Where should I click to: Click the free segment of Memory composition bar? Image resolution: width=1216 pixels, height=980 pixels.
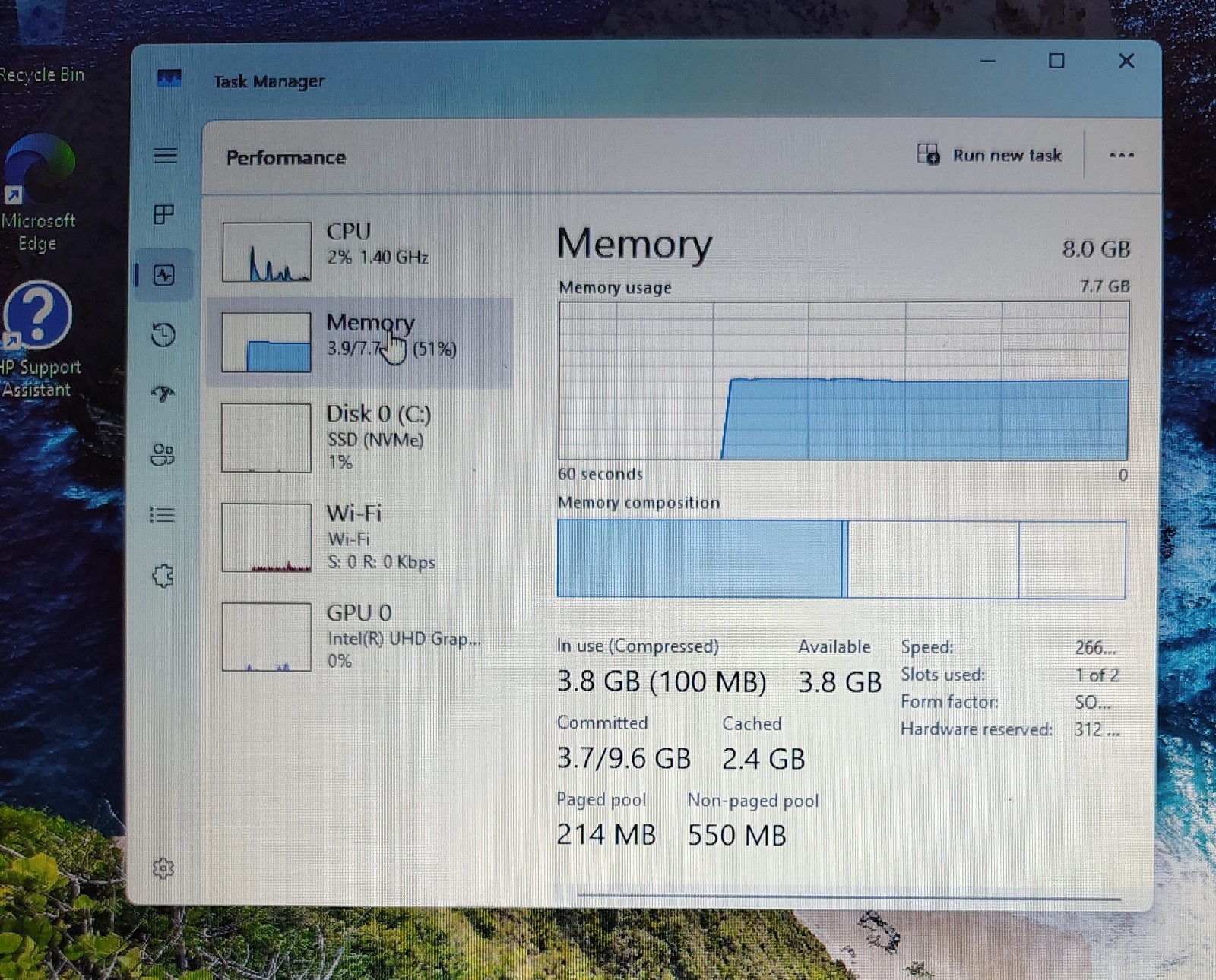(1072, 560)
